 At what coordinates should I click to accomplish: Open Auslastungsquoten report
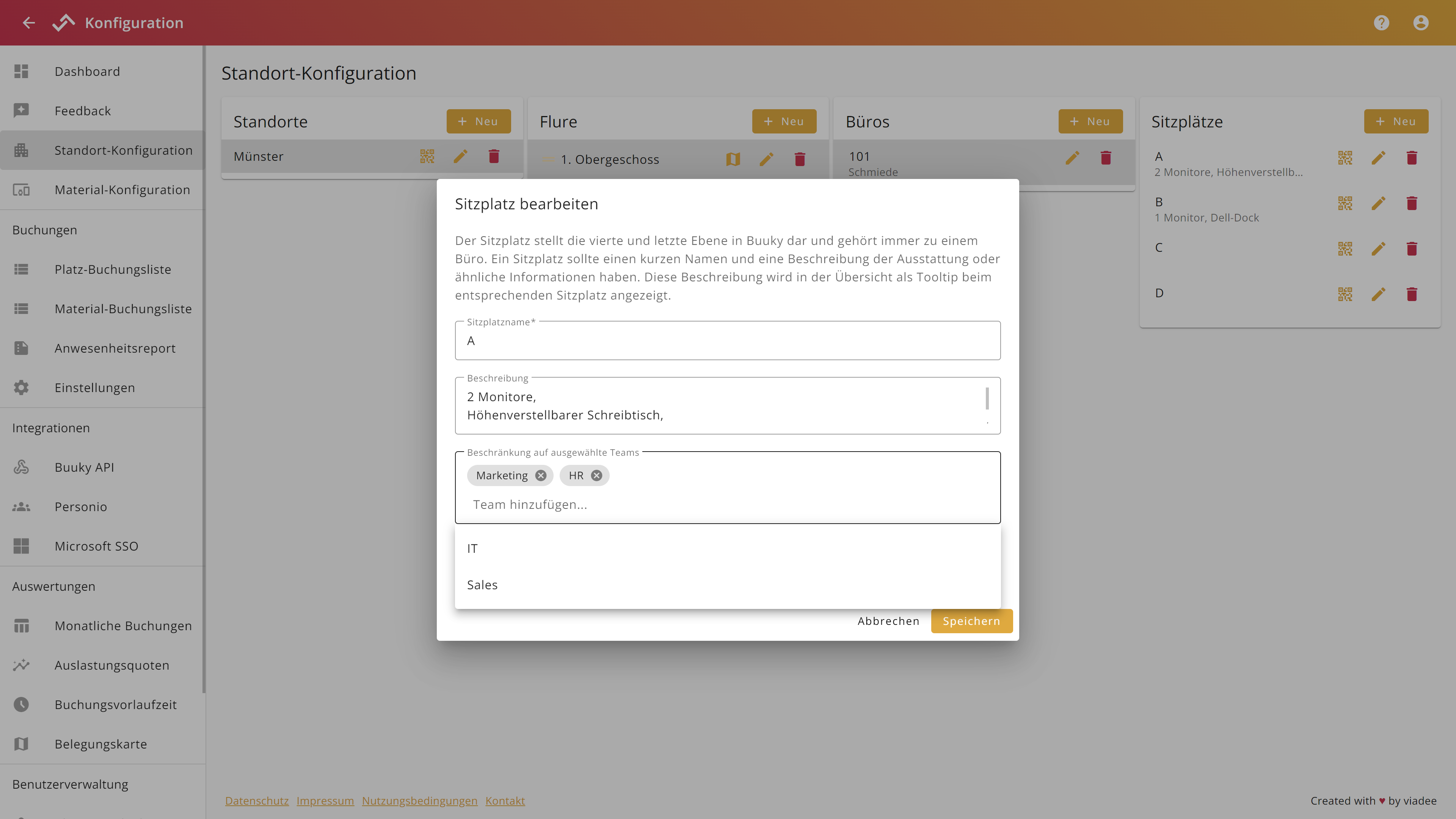click(102, 665)
